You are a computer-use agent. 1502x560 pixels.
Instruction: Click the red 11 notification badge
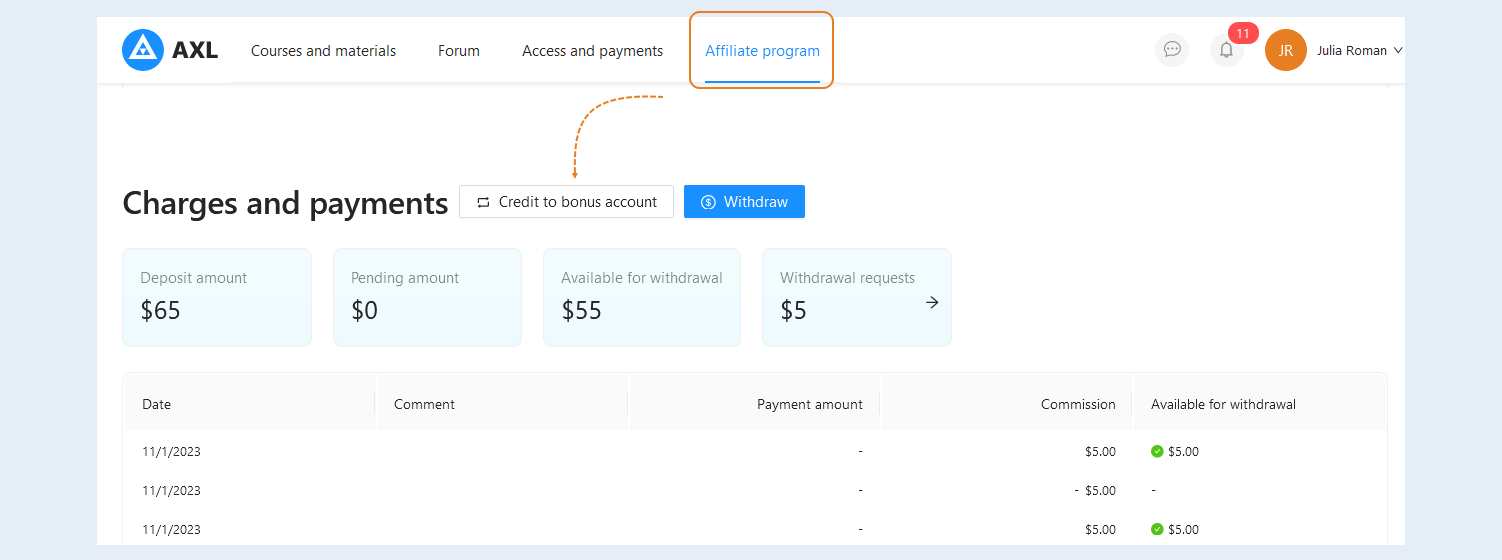pyautogui.click(x=1243, y=33)
